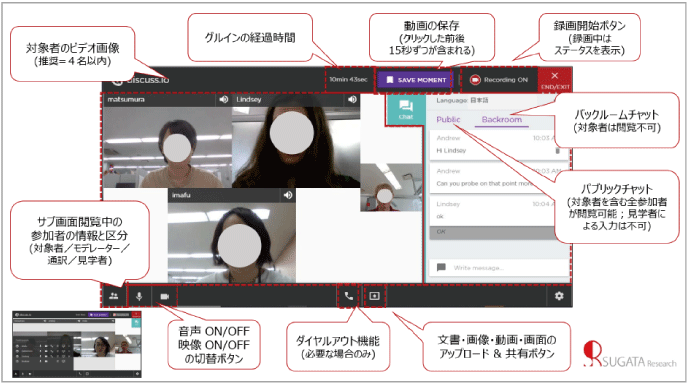Toggle the Recording ON button
This screenshot has width=690, height=388.
pos(499,80)
